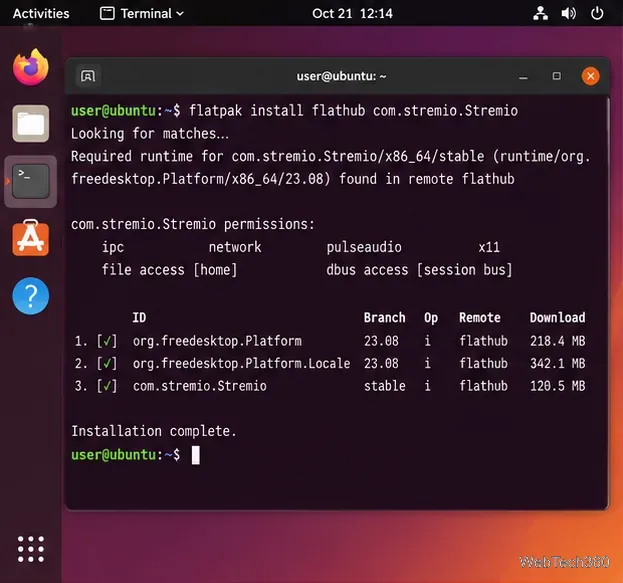Click the new tab icon in terminal titlebar
Viewport: 623px width, 583px height.
pos(88,76)
